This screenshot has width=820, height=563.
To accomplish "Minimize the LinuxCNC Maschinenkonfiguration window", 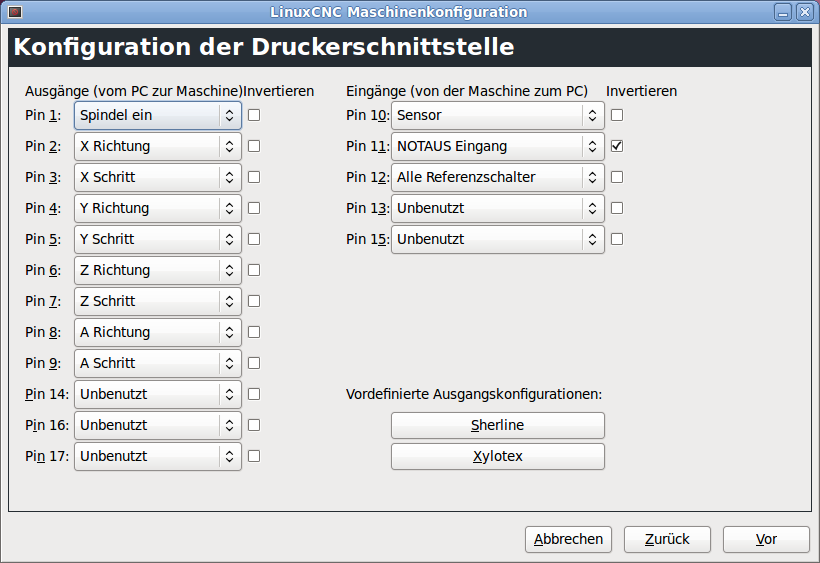I will coord(783,12).
